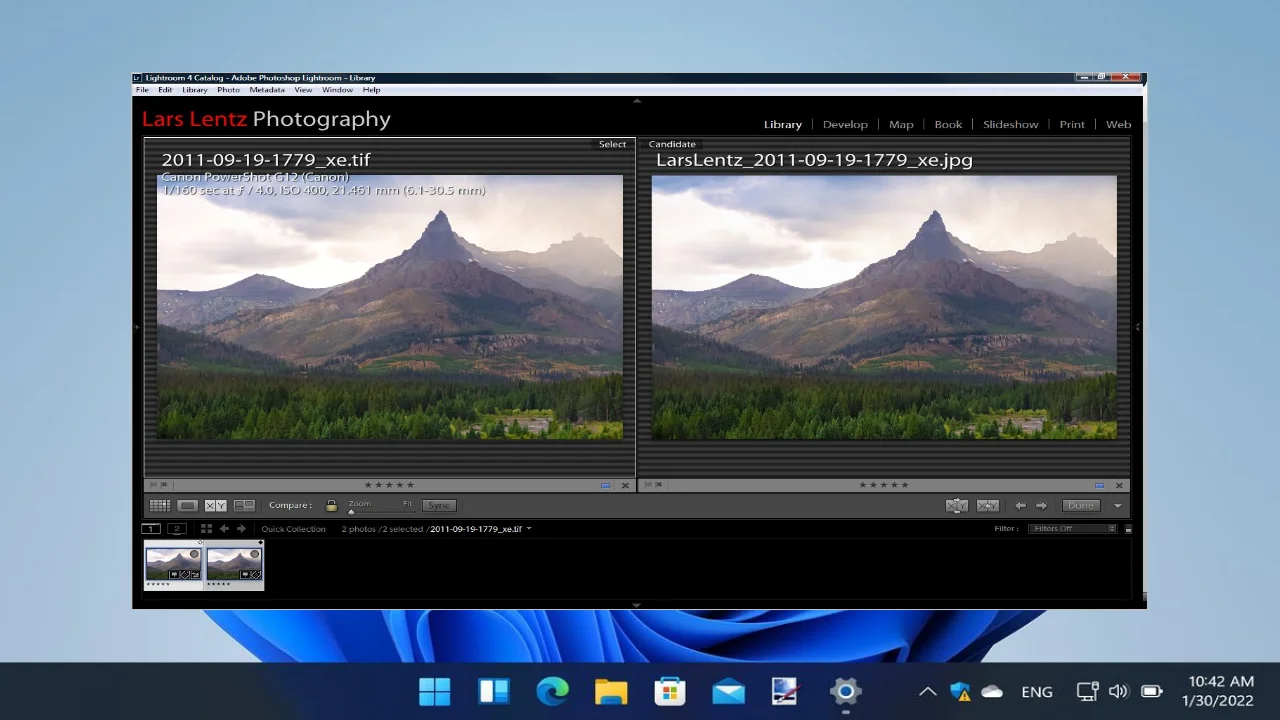The width and height of the screenshot is (1280, 720).
Task: Open the Mail app from the taskbar
Action: 728,691
